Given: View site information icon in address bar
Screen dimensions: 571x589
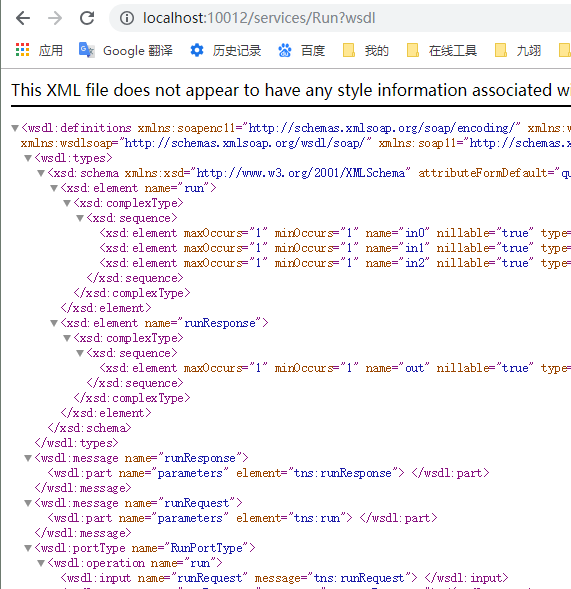Looking at the screenshot, I should [127, 18].
